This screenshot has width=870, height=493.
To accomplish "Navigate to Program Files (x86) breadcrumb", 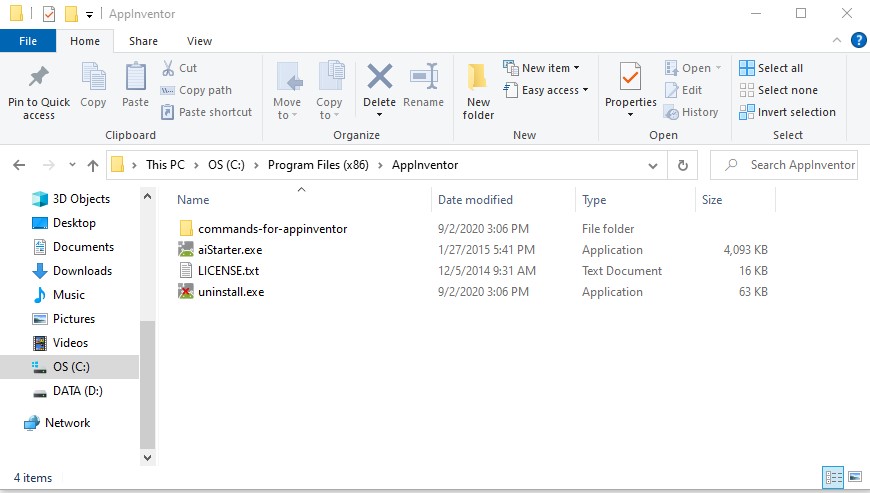I will (x=318, y=165).
